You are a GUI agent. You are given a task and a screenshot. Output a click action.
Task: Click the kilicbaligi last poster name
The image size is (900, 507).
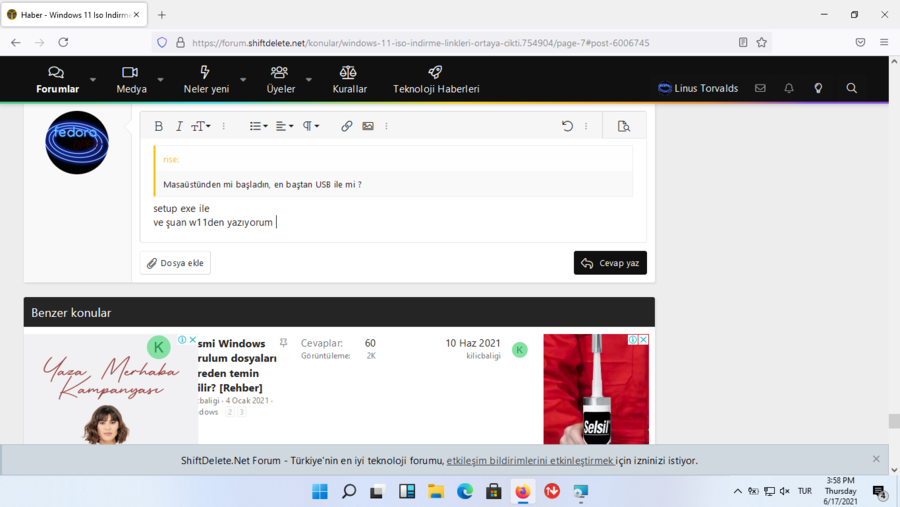tap(483, 356)
